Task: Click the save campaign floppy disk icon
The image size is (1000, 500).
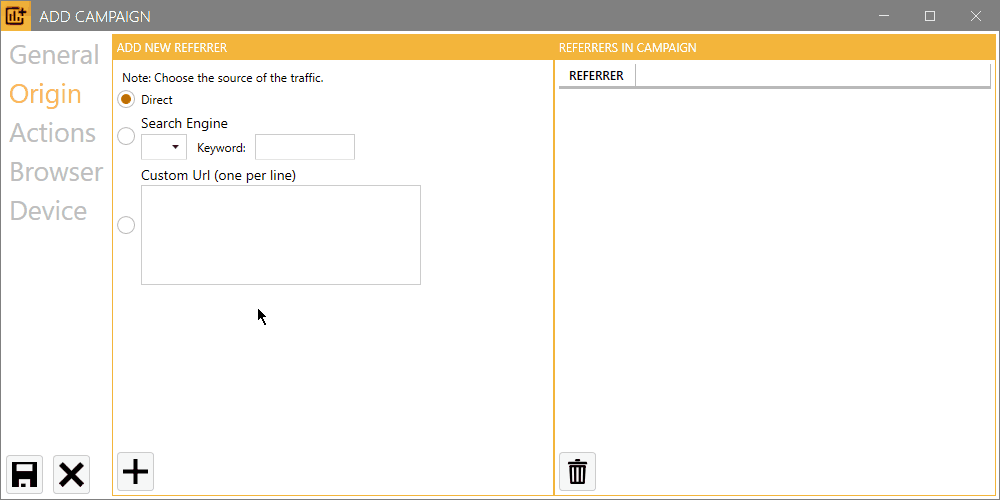Action: (25, 474)
